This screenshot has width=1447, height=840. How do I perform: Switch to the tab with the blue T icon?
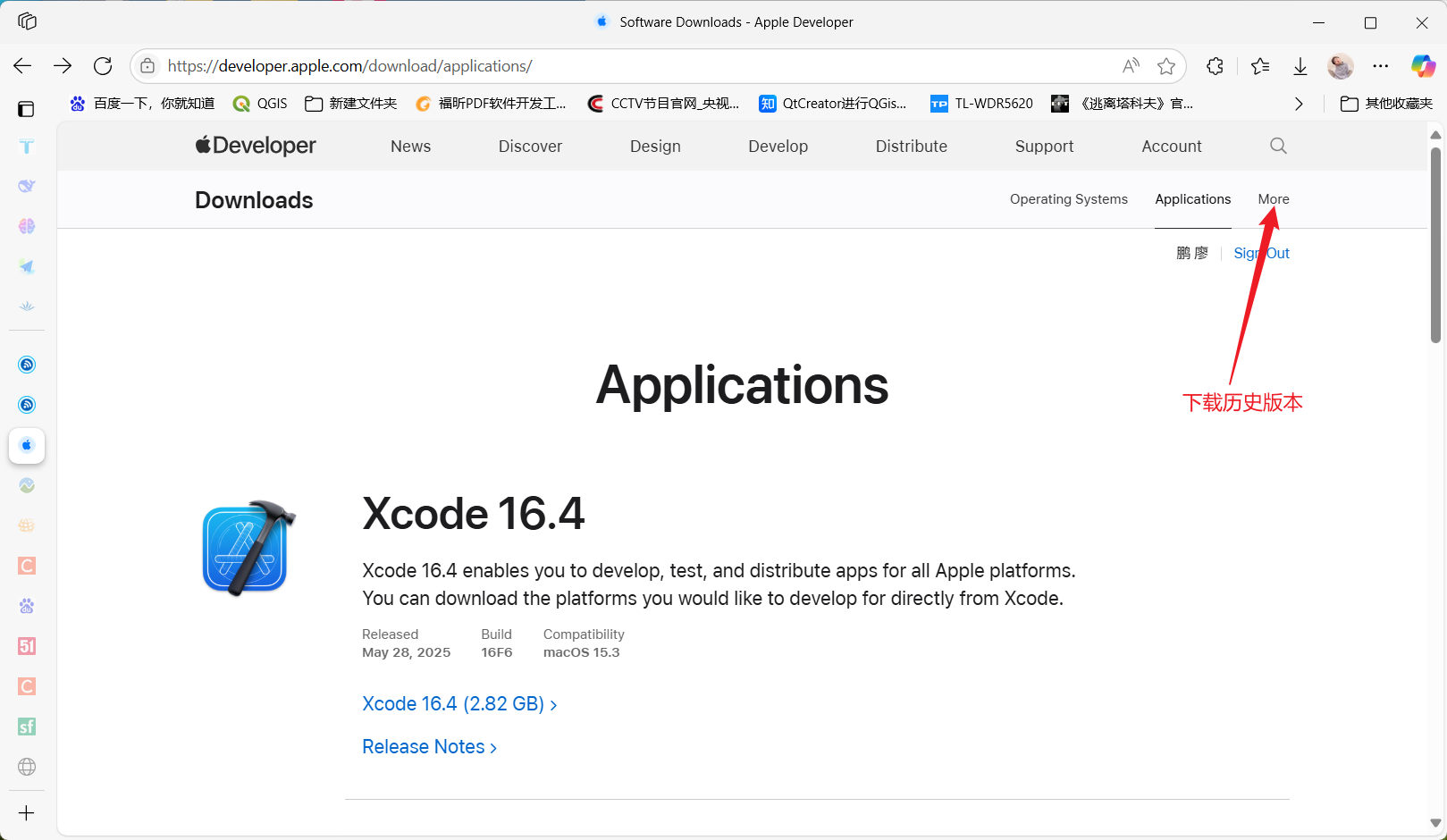click(27, 147)
